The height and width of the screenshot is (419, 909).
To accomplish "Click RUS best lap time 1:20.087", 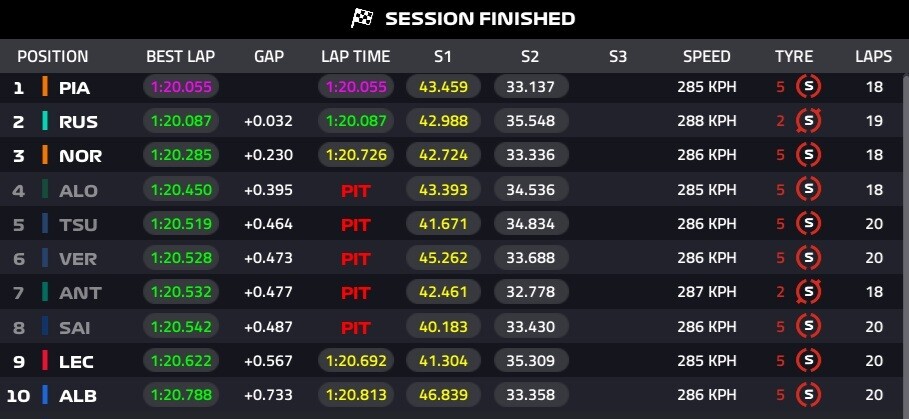I will click(x=181, y=122).
